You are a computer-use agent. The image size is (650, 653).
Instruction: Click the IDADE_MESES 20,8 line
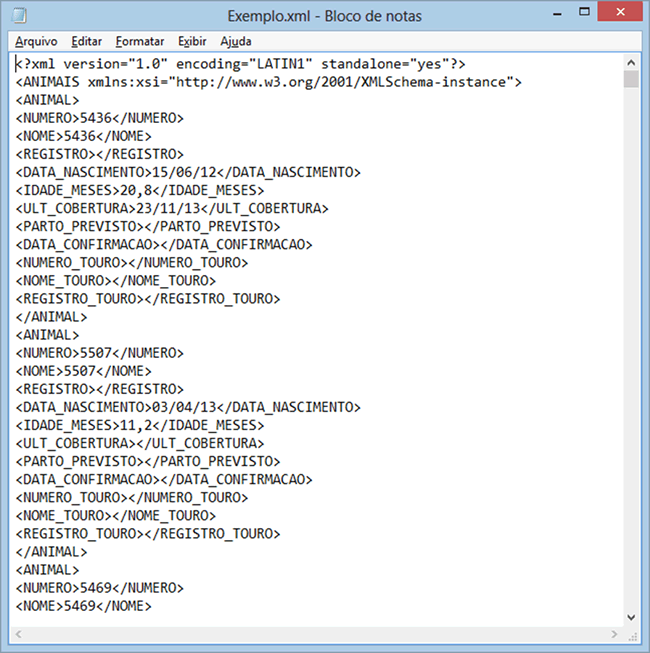click(140, 190)
